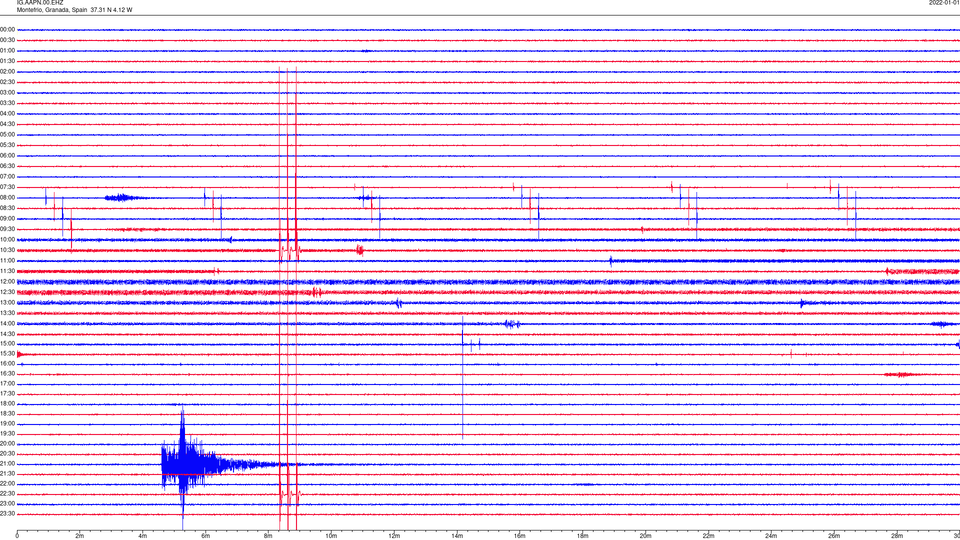Select the 15:00 trace time label

pyautogui.click(x=8, y=344)
